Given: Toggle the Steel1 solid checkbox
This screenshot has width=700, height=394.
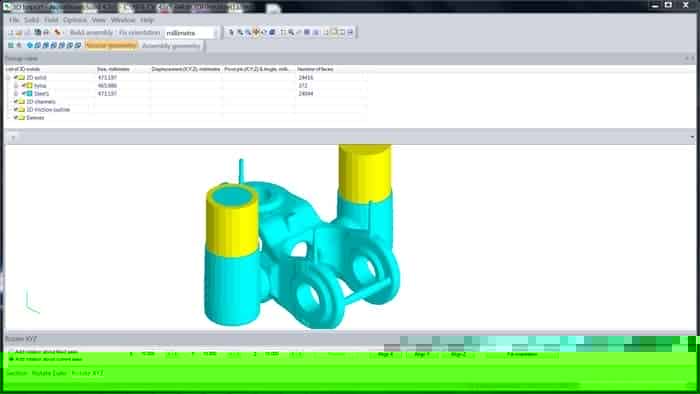Looking at the screenshot, I should (x=23, y=94).
